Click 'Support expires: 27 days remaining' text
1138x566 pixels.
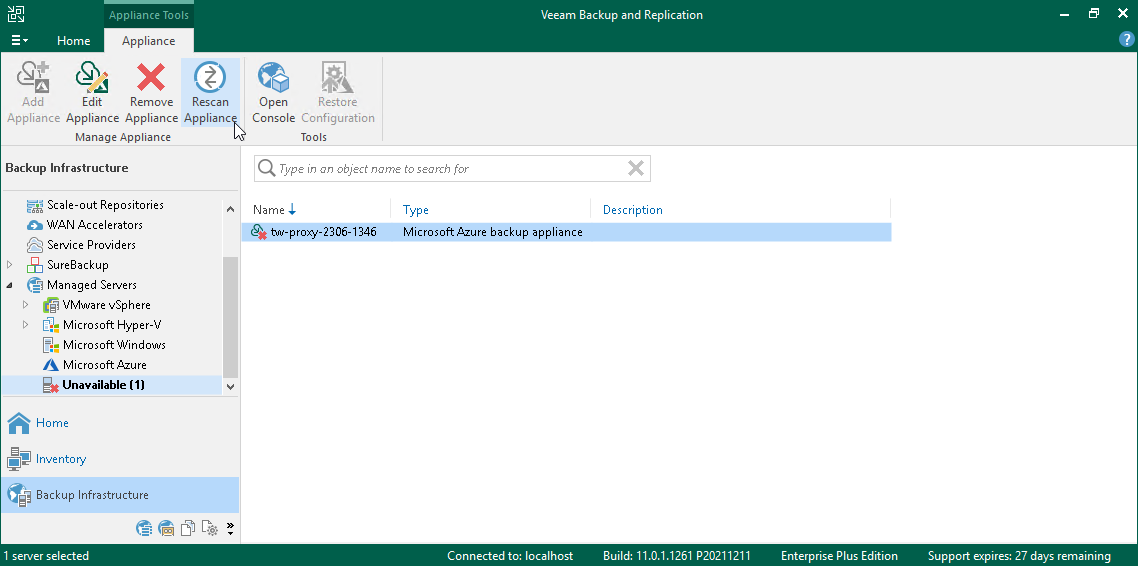1019,556
